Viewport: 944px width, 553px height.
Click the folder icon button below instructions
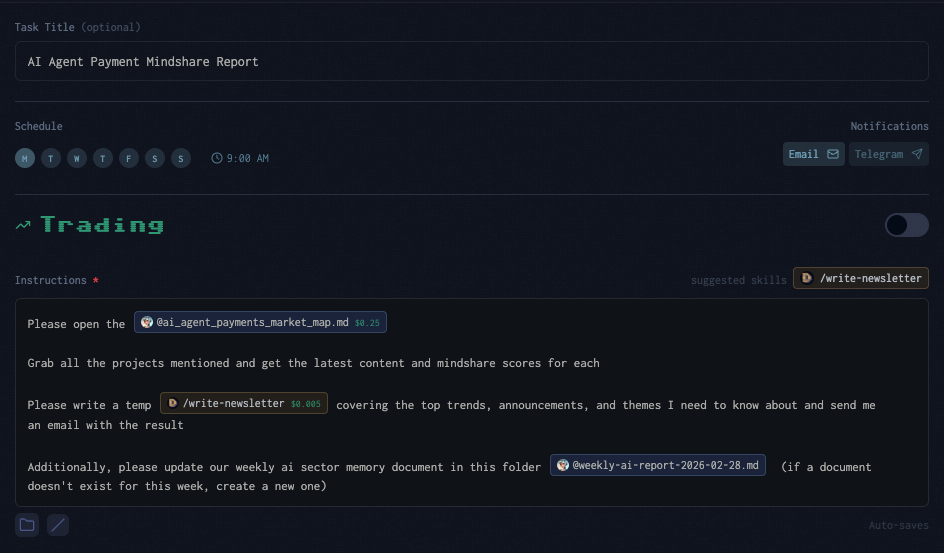(27, 525)
